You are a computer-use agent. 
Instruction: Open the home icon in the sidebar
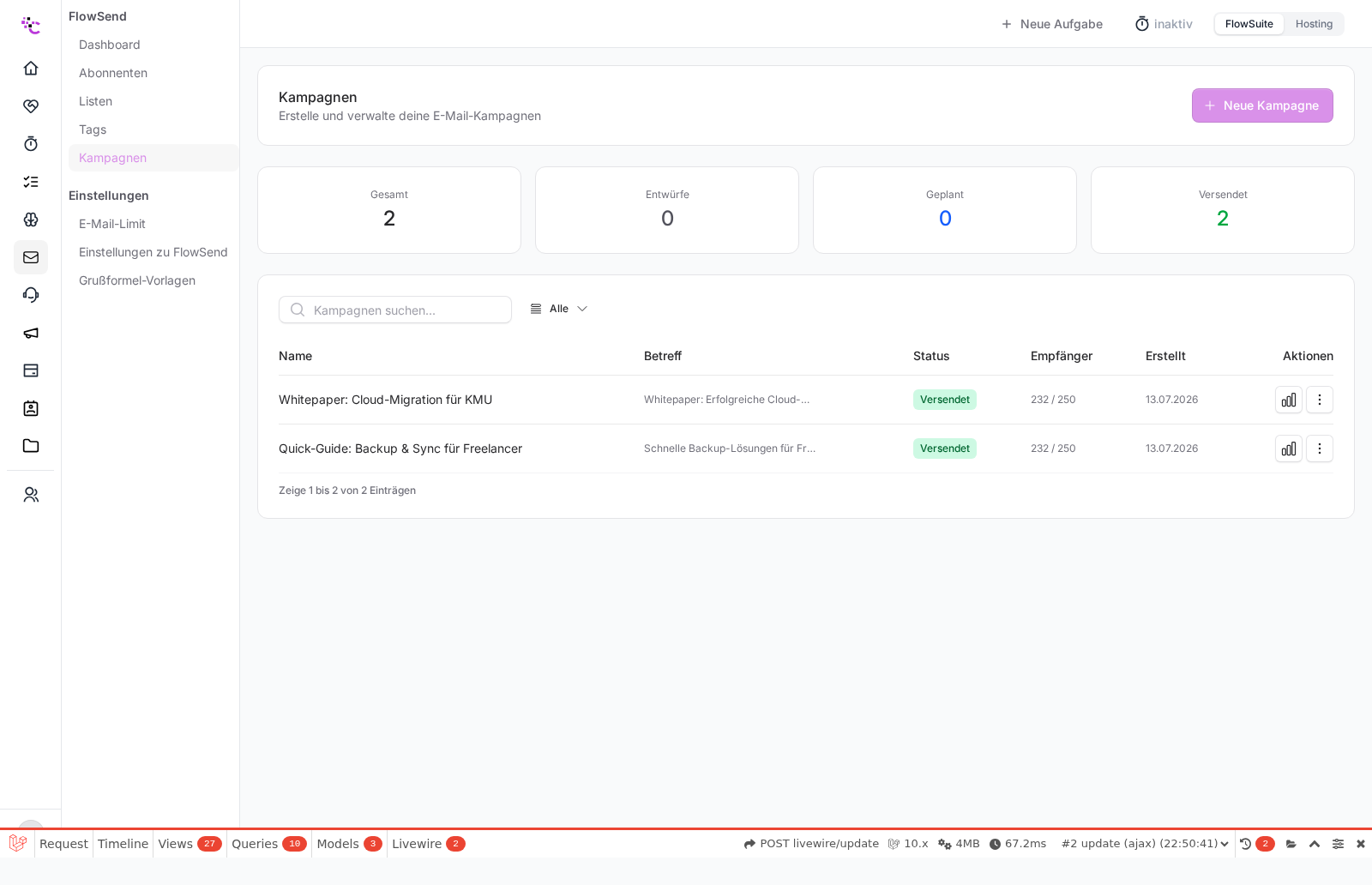coord(31,69)
